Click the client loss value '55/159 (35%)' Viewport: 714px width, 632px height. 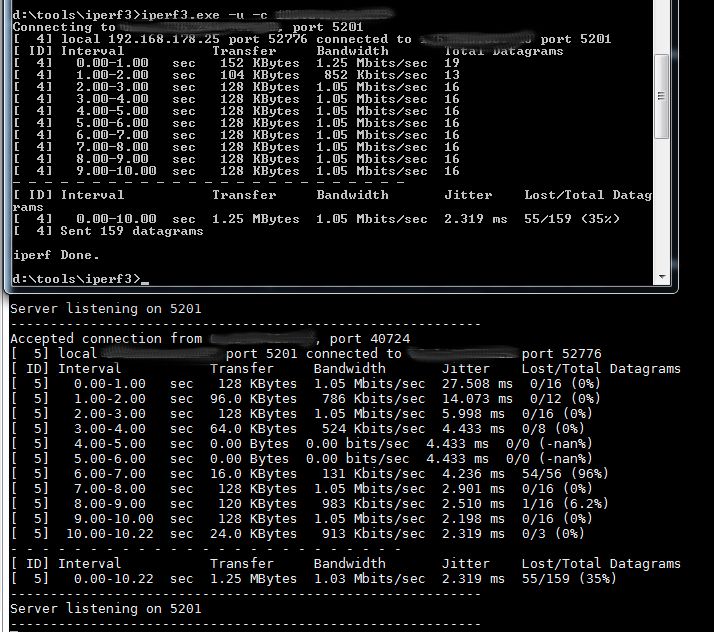[571, 219]
